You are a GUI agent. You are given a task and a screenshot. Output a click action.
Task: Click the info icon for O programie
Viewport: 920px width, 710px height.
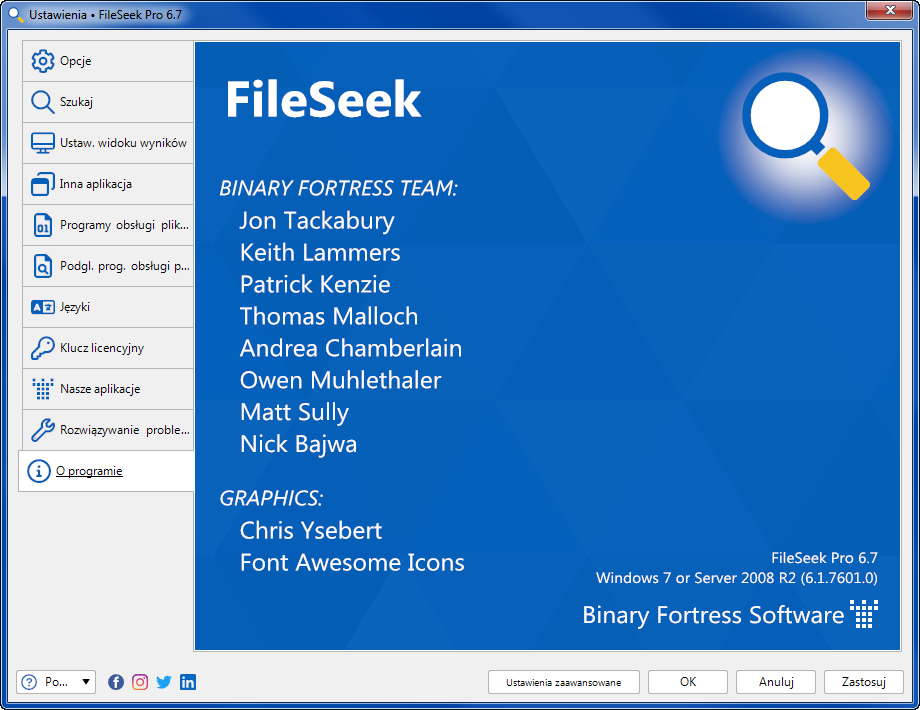tap(39, 471)
